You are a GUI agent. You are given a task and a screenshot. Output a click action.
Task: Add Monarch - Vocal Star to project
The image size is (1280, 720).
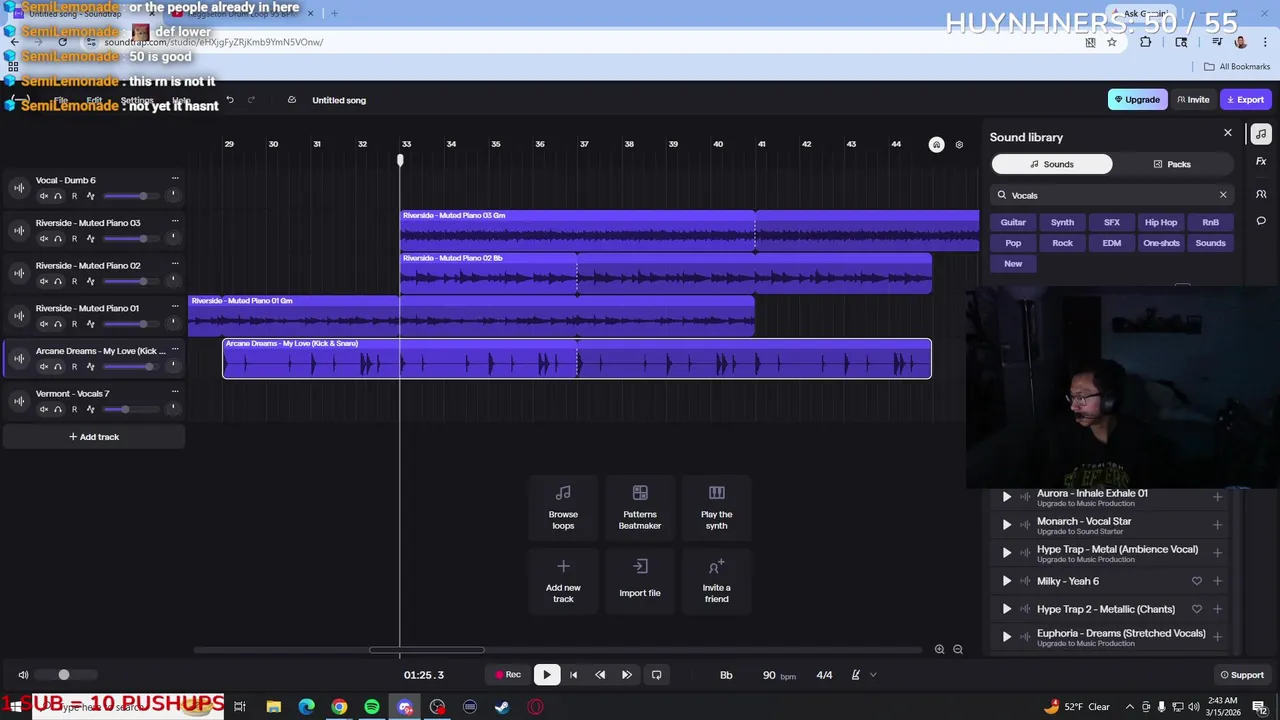(1217, 524)
